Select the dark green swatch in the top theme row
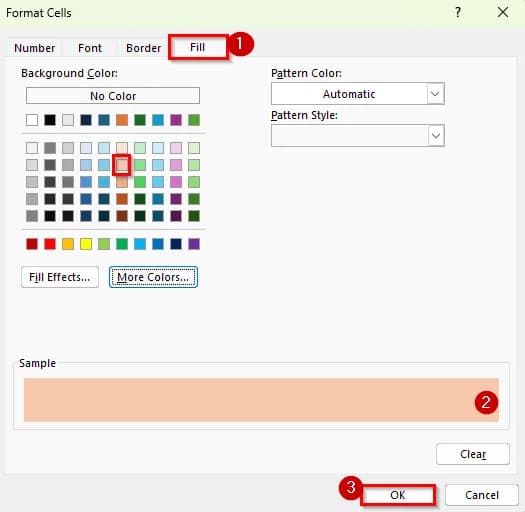 point(140,120)
